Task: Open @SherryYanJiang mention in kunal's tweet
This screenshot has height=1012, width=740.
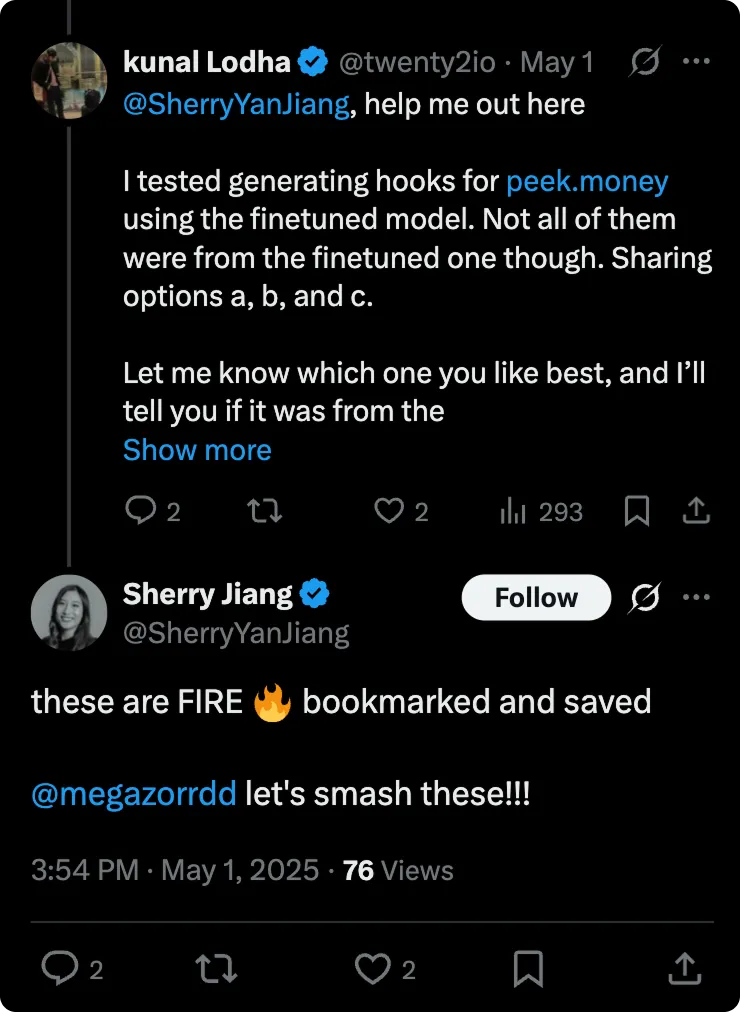Action: [236, 104]
